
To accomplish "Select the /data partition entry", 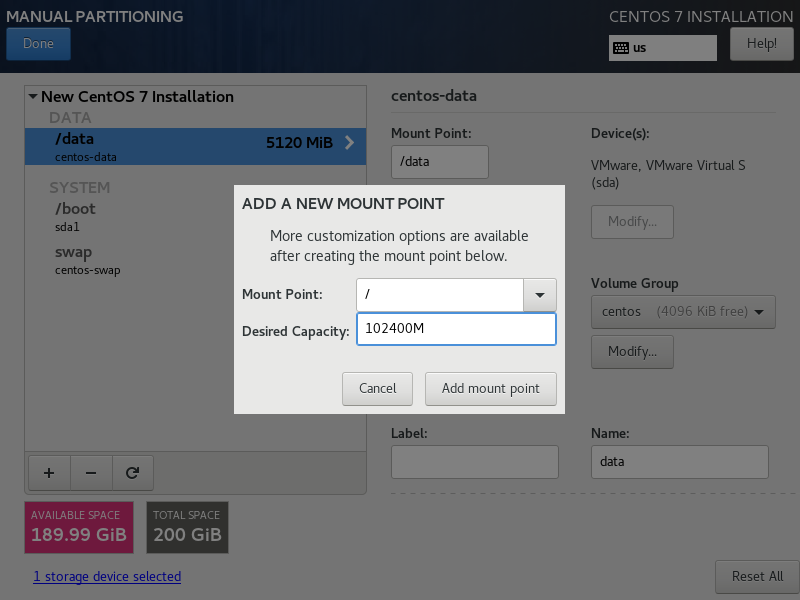I will coord(195,146).
